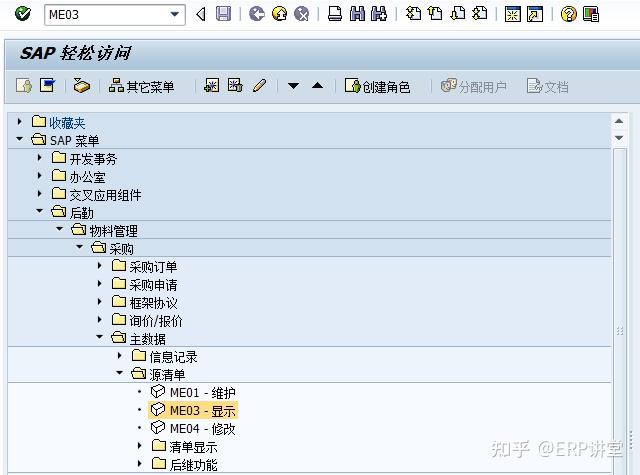The height and width of the screenshot is (475, 640).
Task: Click the Print icon
Action: point(335,14)
